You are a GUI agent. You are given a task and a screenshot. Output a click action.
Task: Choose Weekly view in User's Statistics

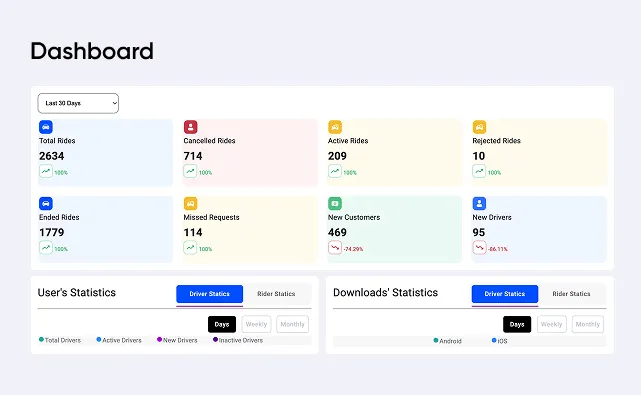(256, 324)
